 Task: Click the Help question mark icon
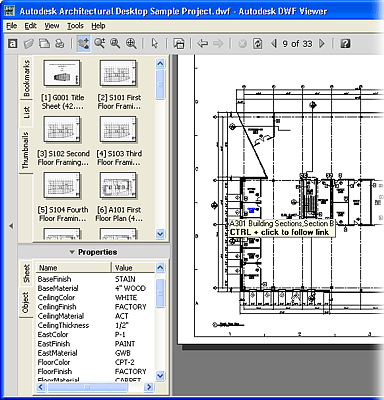pyautogui.click(x=345, y=43)
